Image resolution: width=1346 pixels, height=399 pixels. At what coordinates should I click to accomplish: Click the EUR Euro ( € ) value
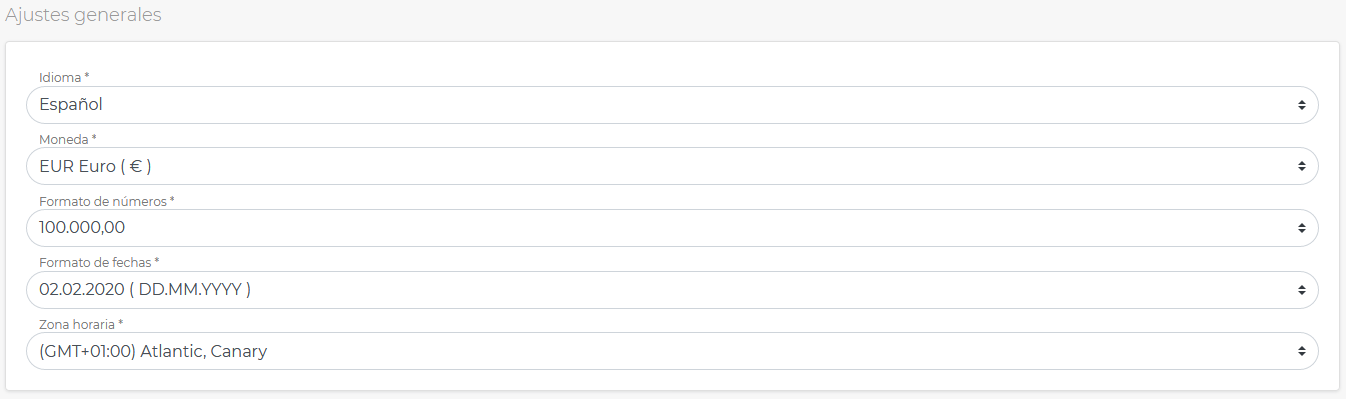(x=95, y=166)
